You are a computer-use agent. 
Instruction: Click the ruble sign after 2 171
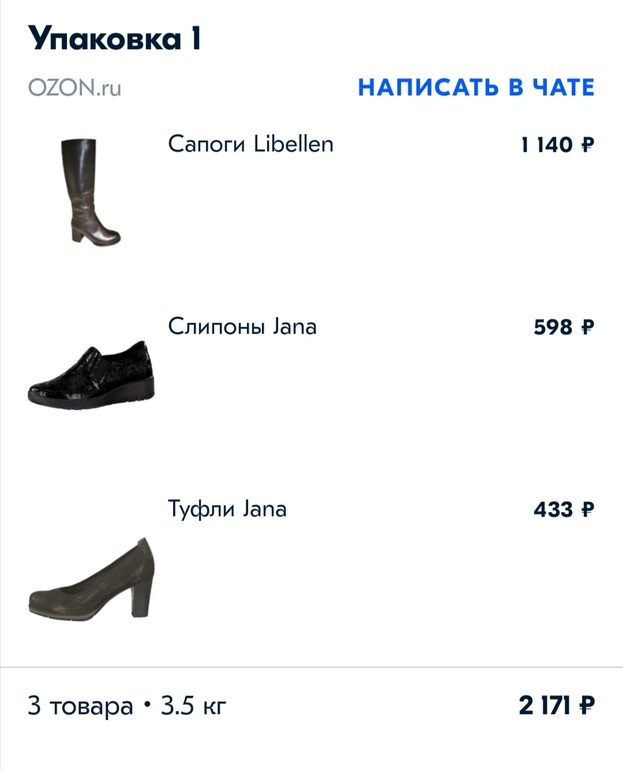click(588, 707)
